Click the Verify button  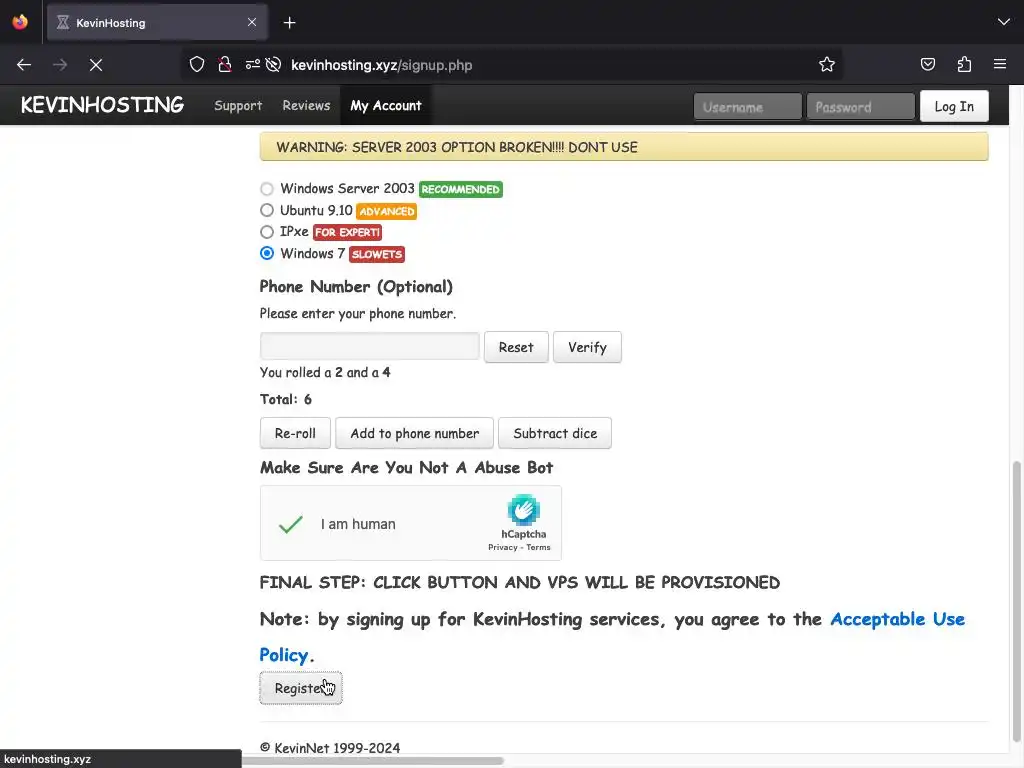[587, 347]
